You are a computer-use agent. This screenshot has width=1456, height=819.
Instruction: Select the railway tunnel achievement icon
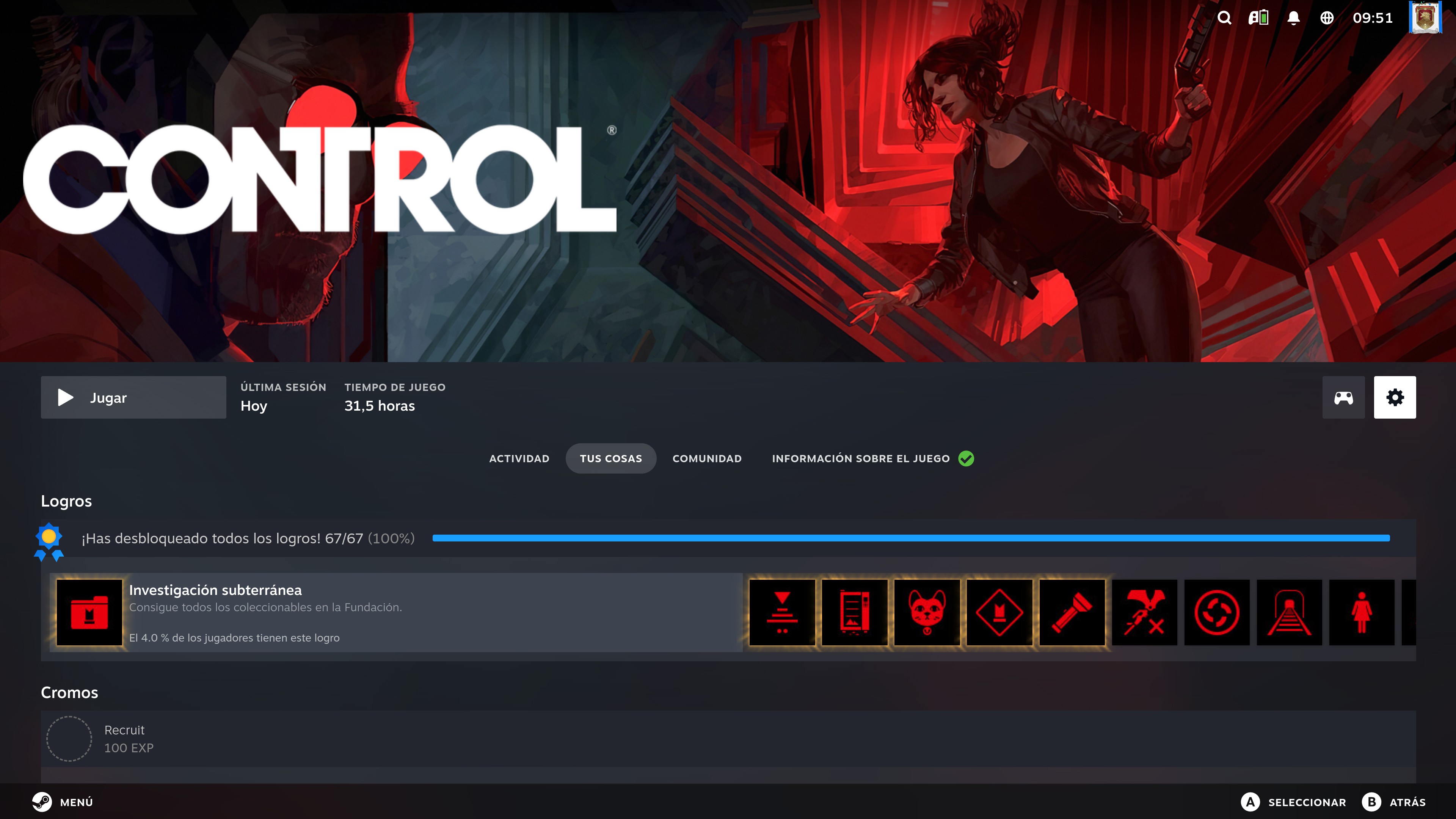1289,613
